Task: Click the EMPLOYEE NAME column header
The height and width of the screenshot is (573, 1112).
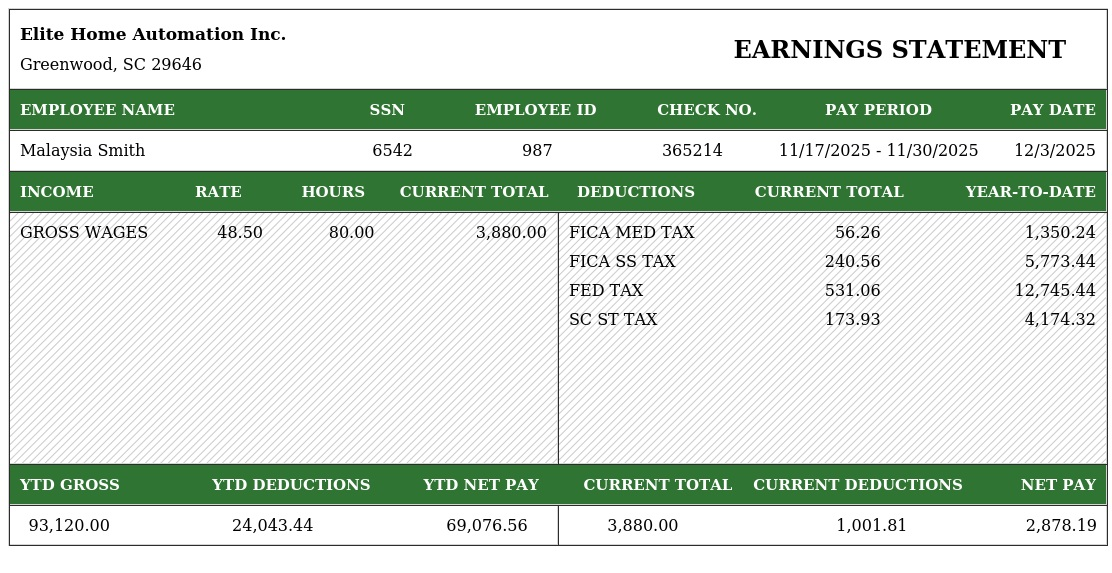Action: pyautogui.click(x=97, y=110)
